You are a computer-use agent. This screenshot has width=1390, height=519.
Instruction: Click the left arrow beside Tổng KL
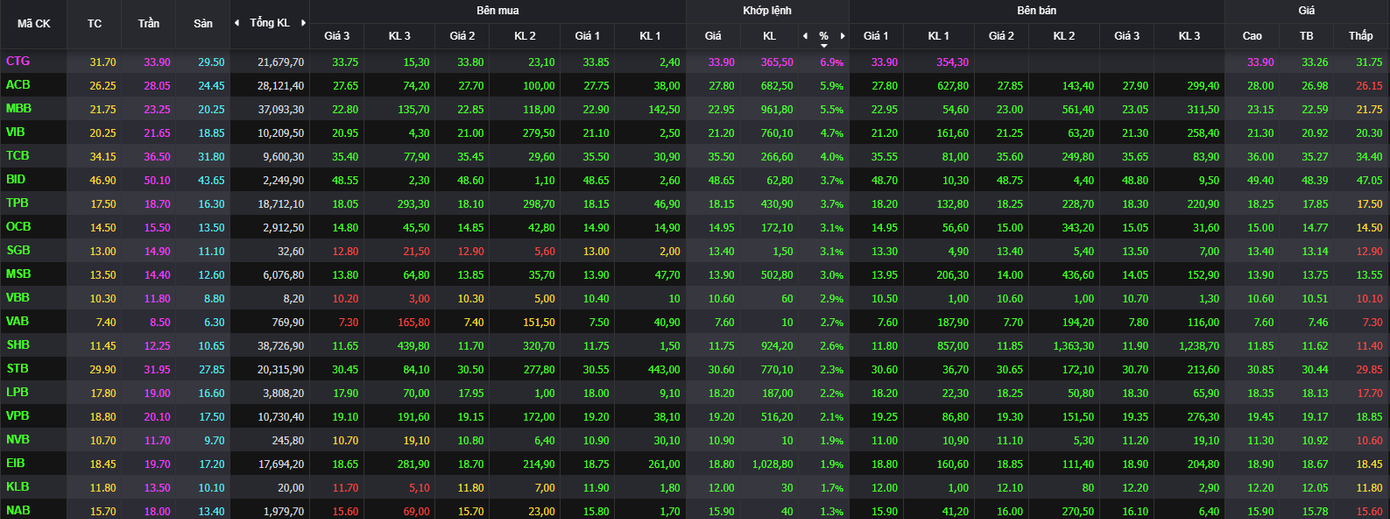(x=237, y=23)
